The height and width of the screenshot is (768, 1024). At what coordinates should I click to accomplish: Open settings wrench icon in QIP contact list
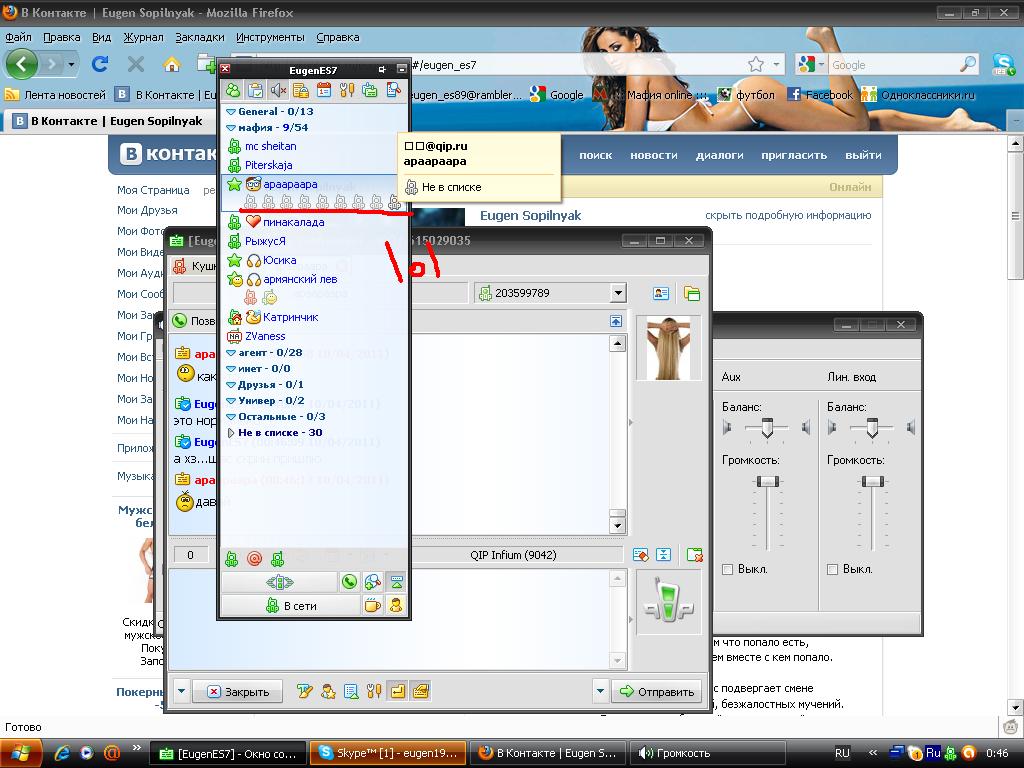(347, 90)
